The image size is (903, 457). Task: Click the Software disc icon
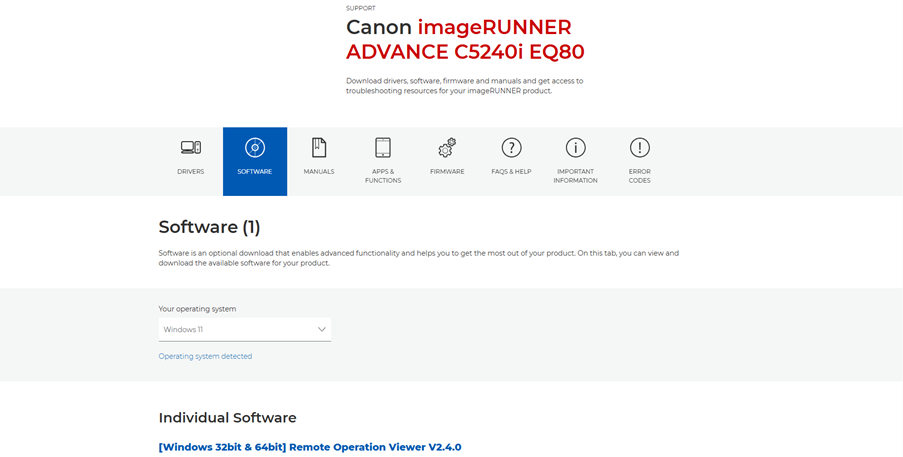coord(255,148)
